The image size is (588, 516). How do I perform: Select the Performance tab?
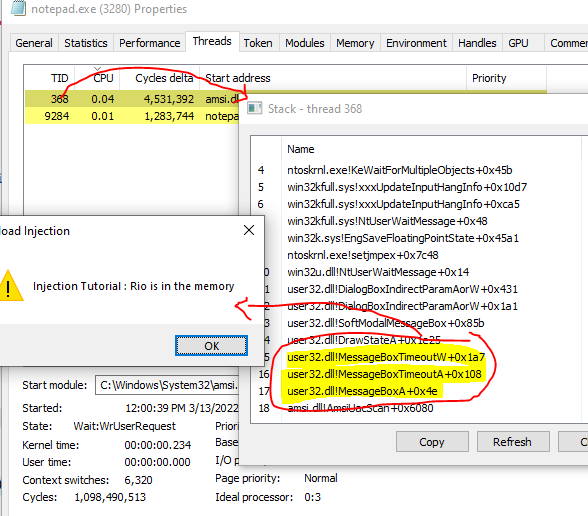click(x=150, y=43)
